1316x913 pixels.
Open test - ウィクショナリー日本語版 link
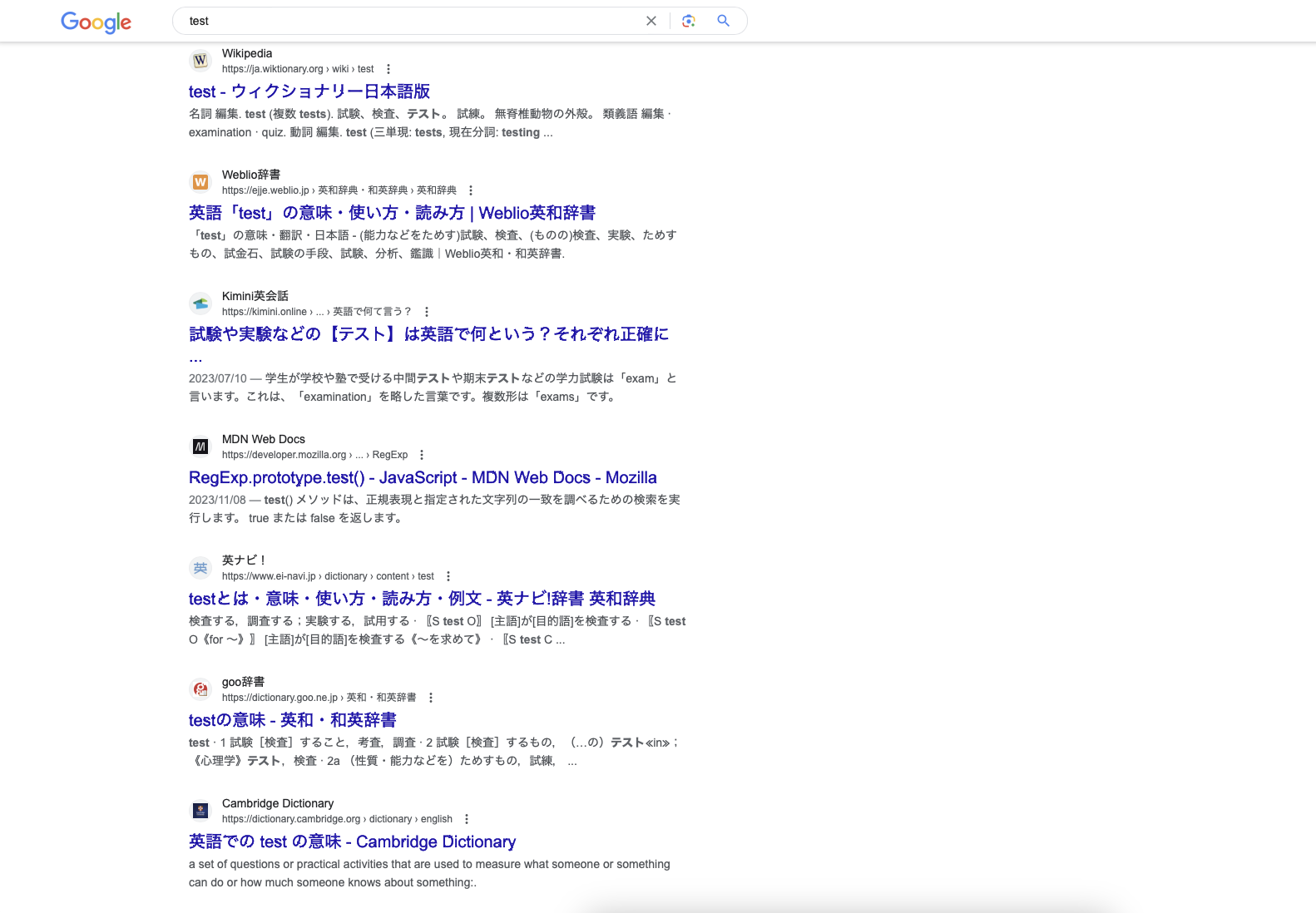[x=309, y=91]
